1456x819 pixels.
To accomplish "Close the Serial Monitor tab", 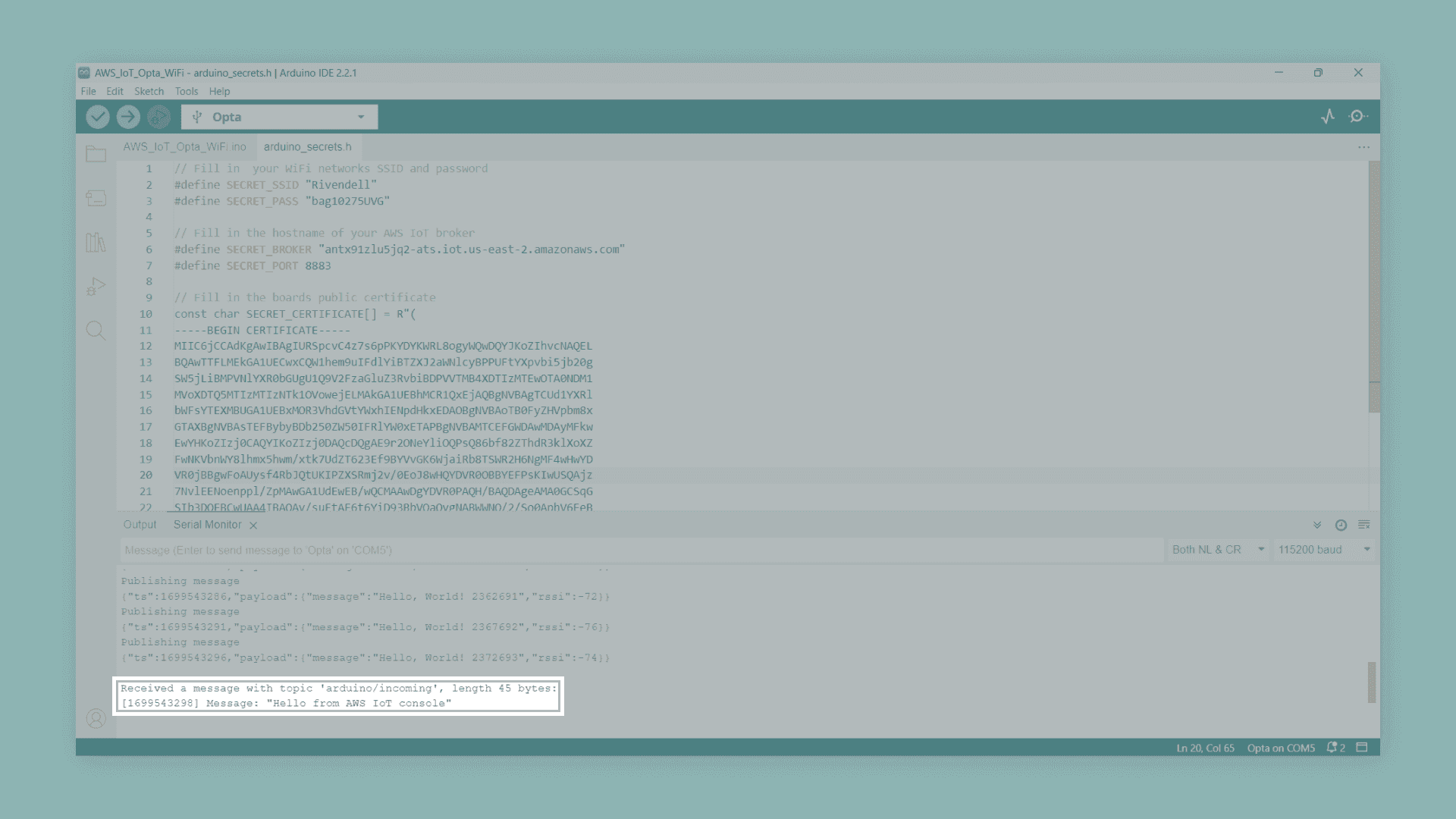I will click(x=253, y=525).
